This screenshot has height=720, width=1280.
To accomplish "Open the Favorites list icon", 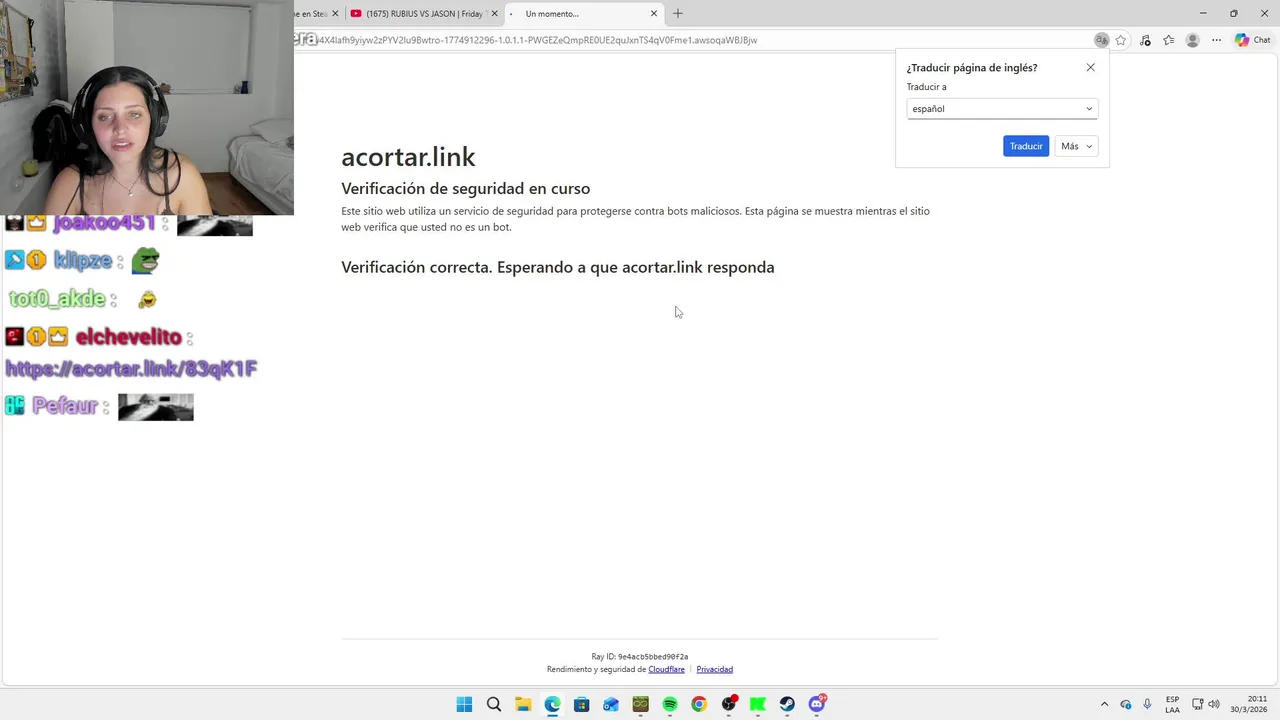I will (1168, 40).
